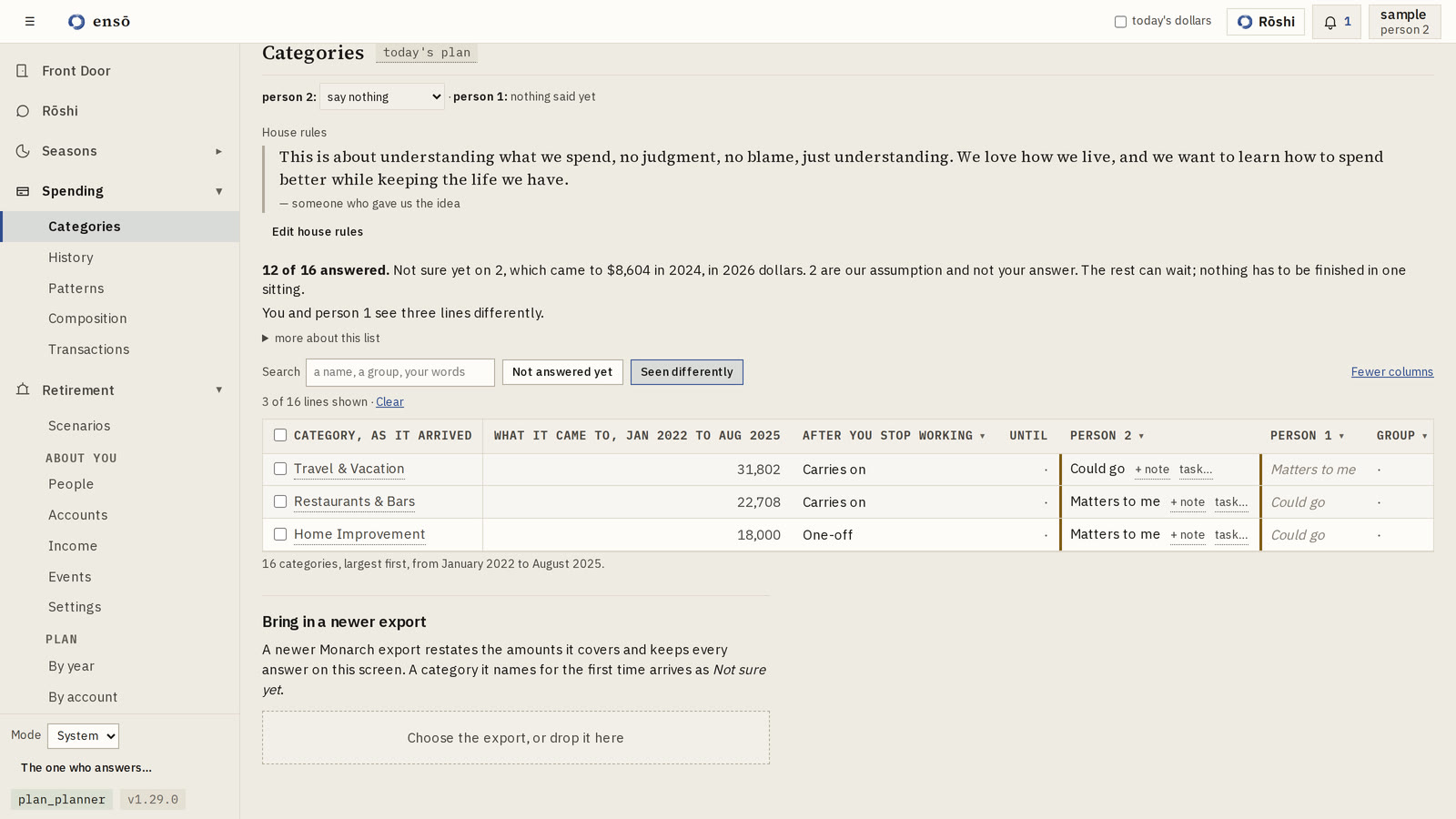Go to History in the sidebar
1456x819 pixels.
71,258
